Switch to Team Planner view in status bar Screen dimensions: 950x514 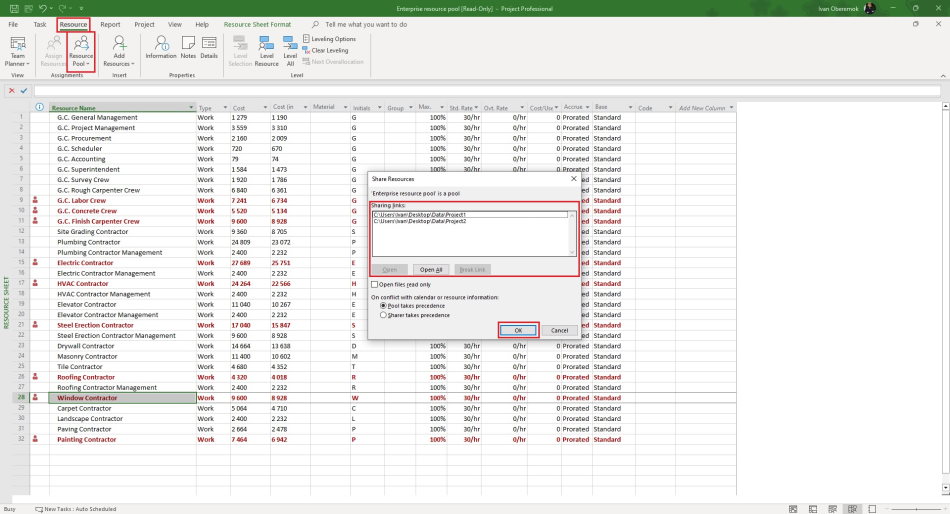(x=832, y=509)
